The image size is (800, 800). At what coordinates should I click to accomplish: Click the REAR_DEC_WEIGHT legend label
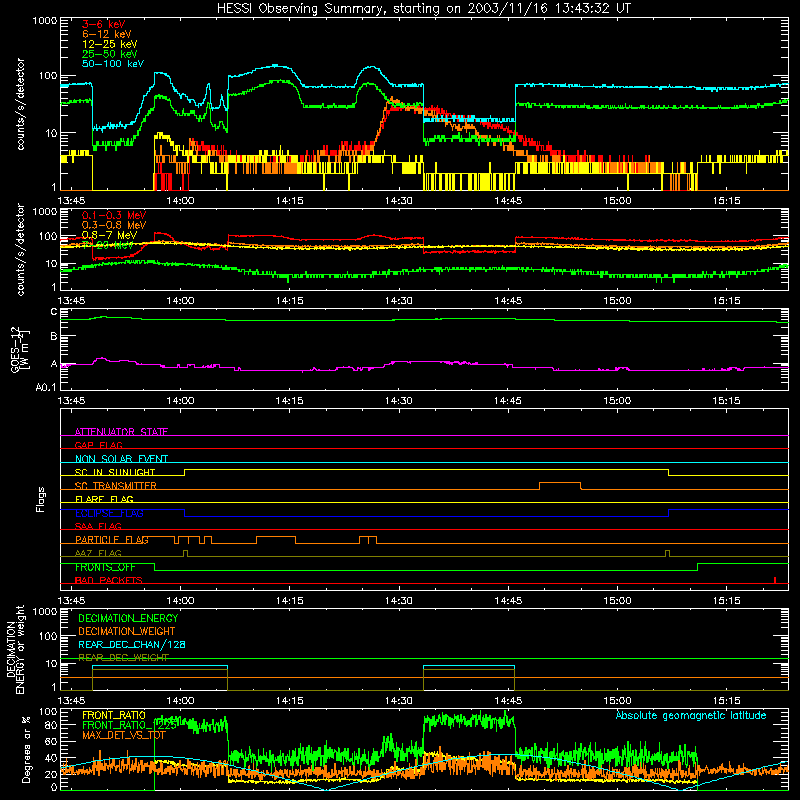[x=123, y=657]
